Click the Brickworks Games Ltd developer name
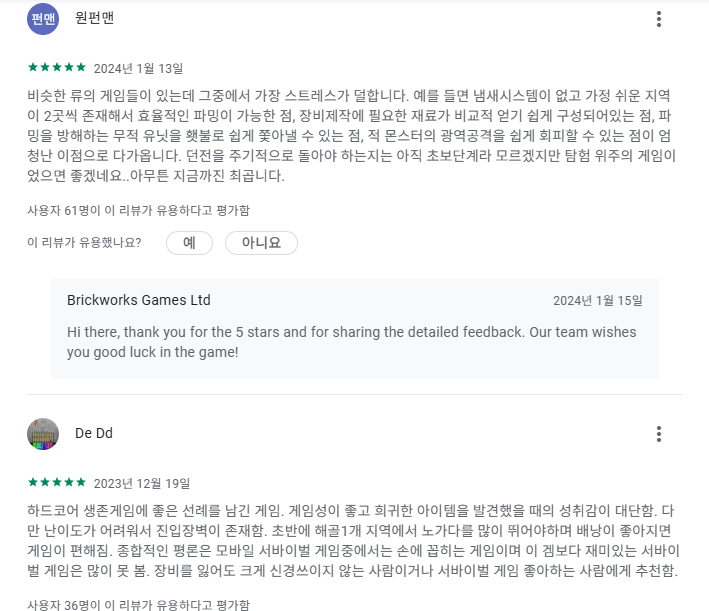This screenshot has height=611, width=709. click(139, 300)
